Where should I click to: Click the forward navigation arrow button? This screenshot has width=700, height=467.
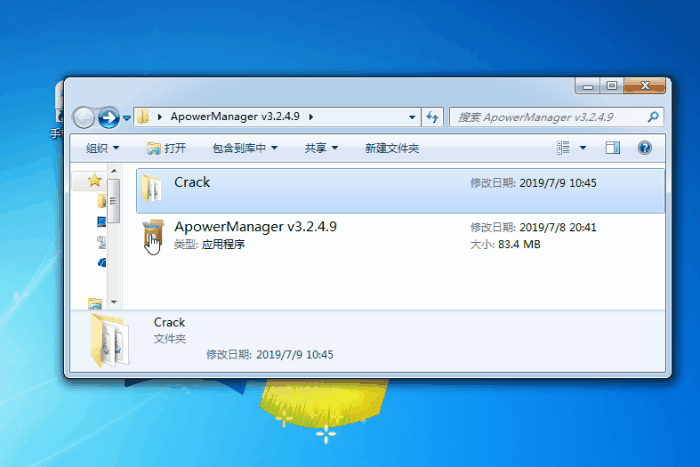pyautogui.click(x=108, y=118)
